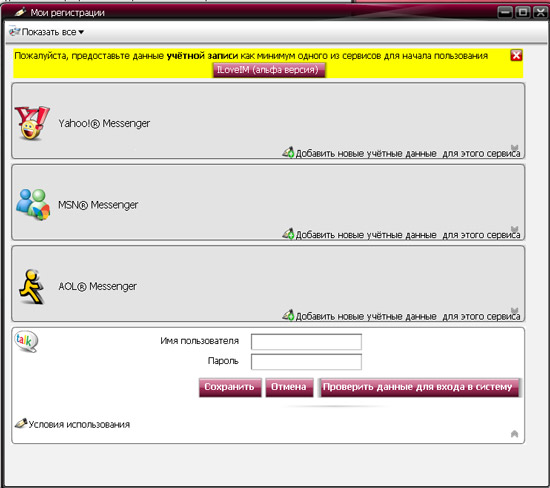Click the AOL running man icon

[x=32, y=286]
